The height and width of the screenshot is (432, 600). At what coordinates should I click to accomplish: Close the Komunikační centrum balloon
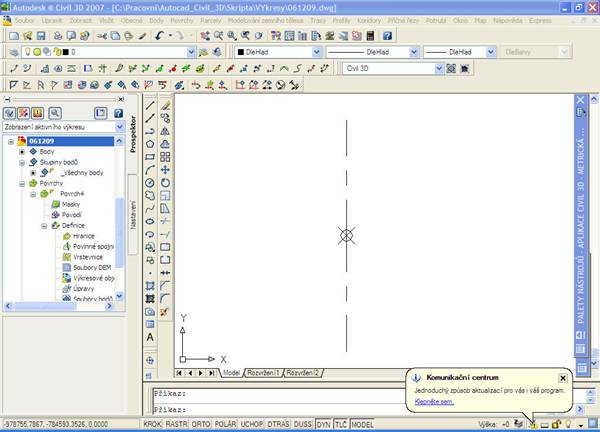point(563,378)
